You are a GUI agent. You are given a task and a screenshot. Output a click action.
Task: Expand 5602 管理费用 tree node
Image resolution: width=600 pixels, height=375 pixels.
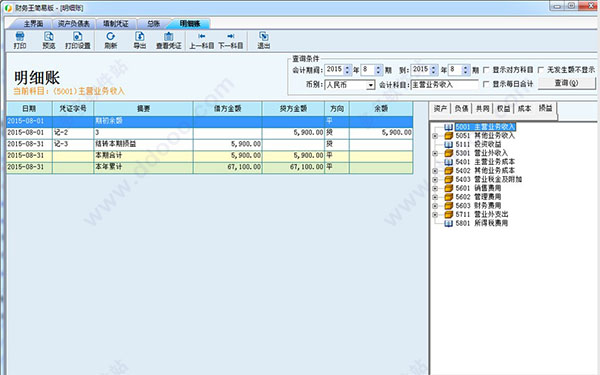[435, 197]
